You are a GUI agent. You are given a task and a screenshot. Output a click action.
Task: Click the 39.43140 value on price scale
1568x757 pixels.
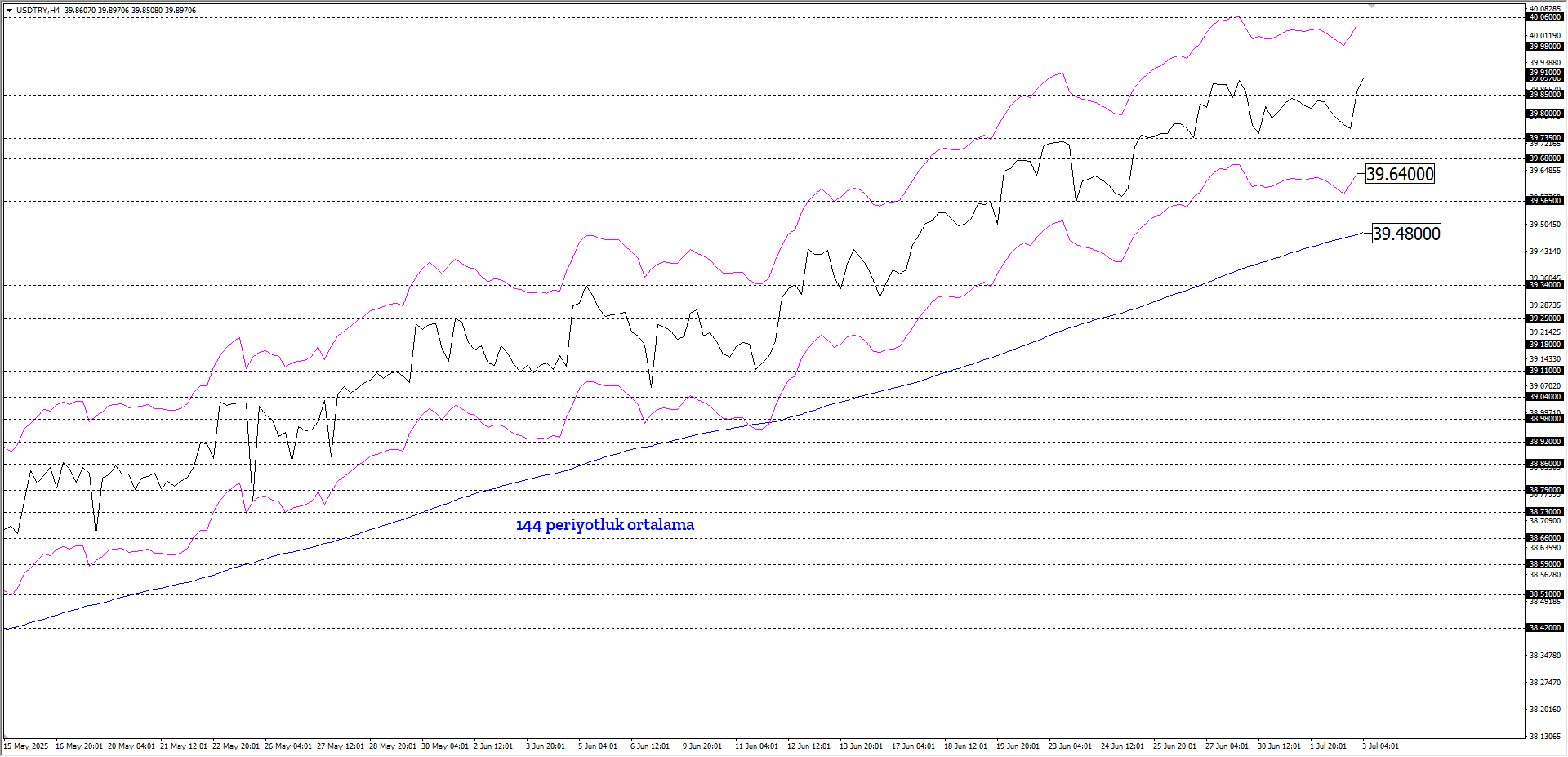coord(1545,252)
